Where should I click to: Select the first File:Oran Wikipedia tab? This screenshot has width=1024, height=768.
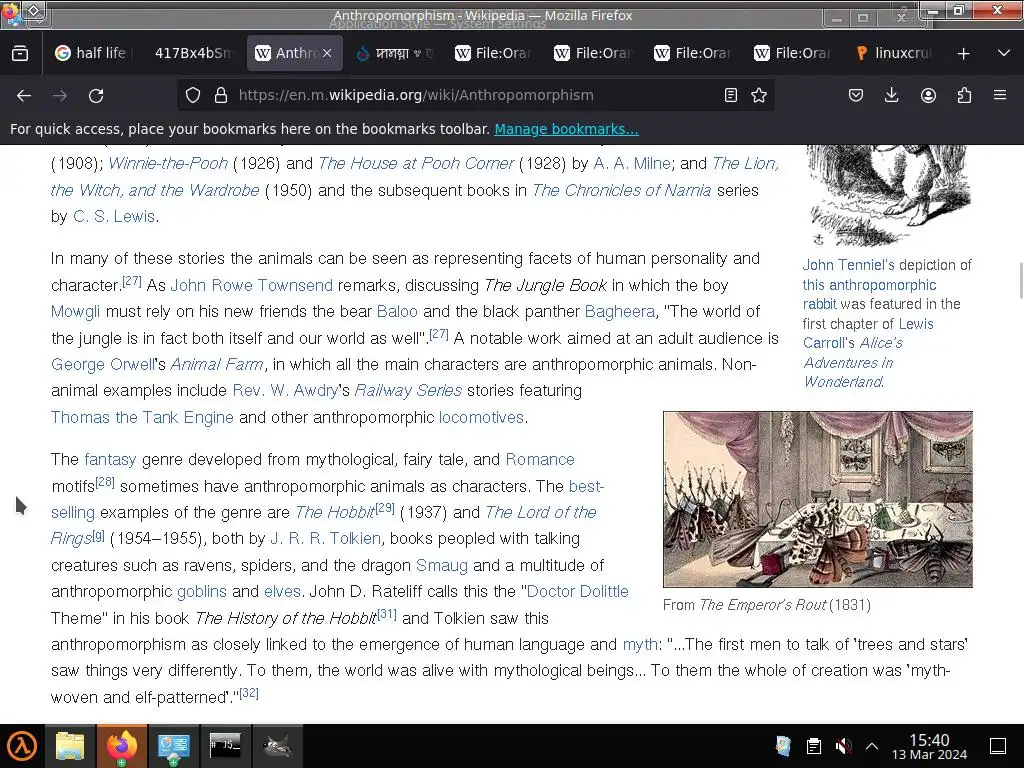495,53
